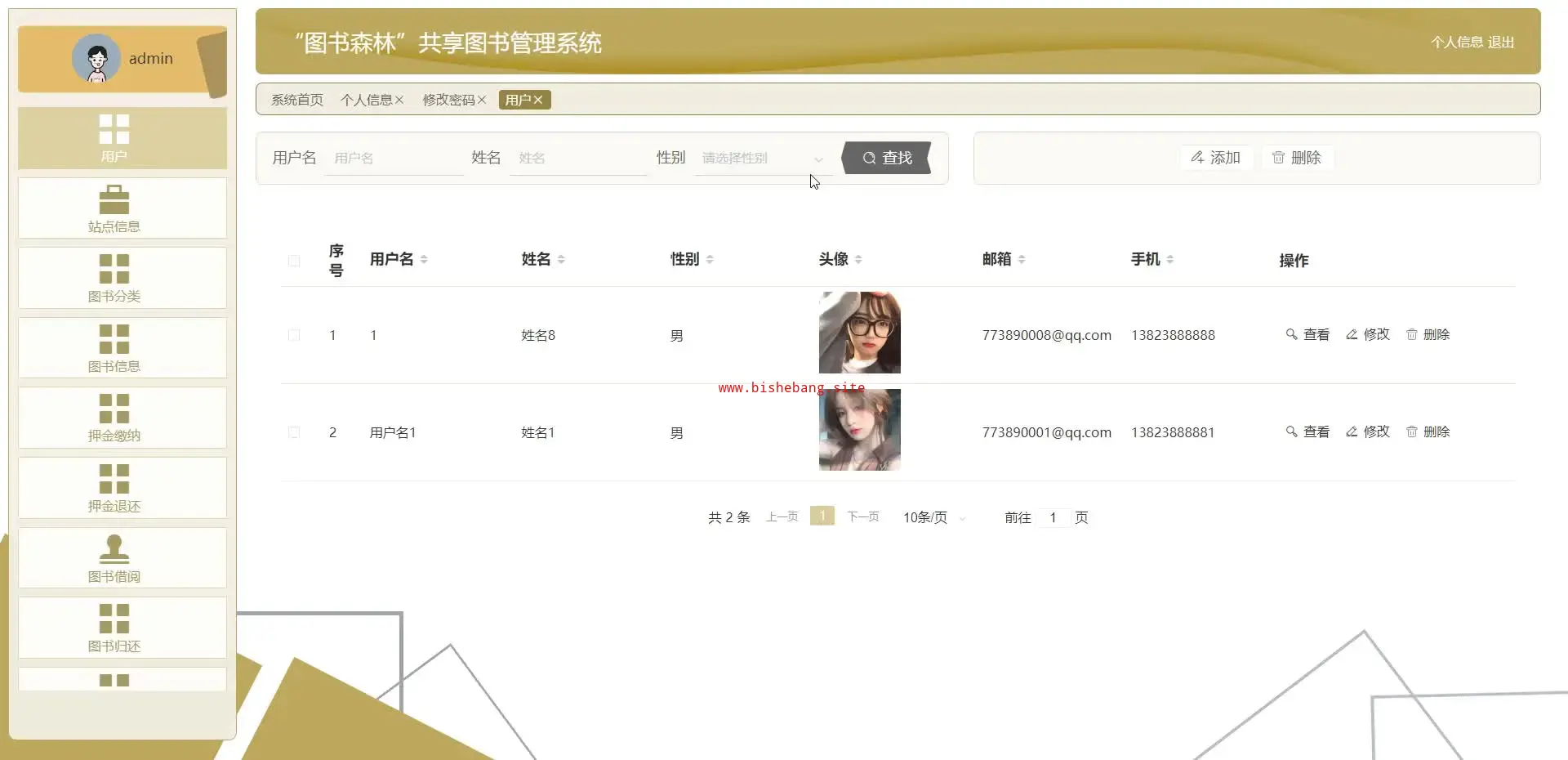Sort table by 手机 column
Viewport: 1568px width, 760px height.
click(1170, 259)
